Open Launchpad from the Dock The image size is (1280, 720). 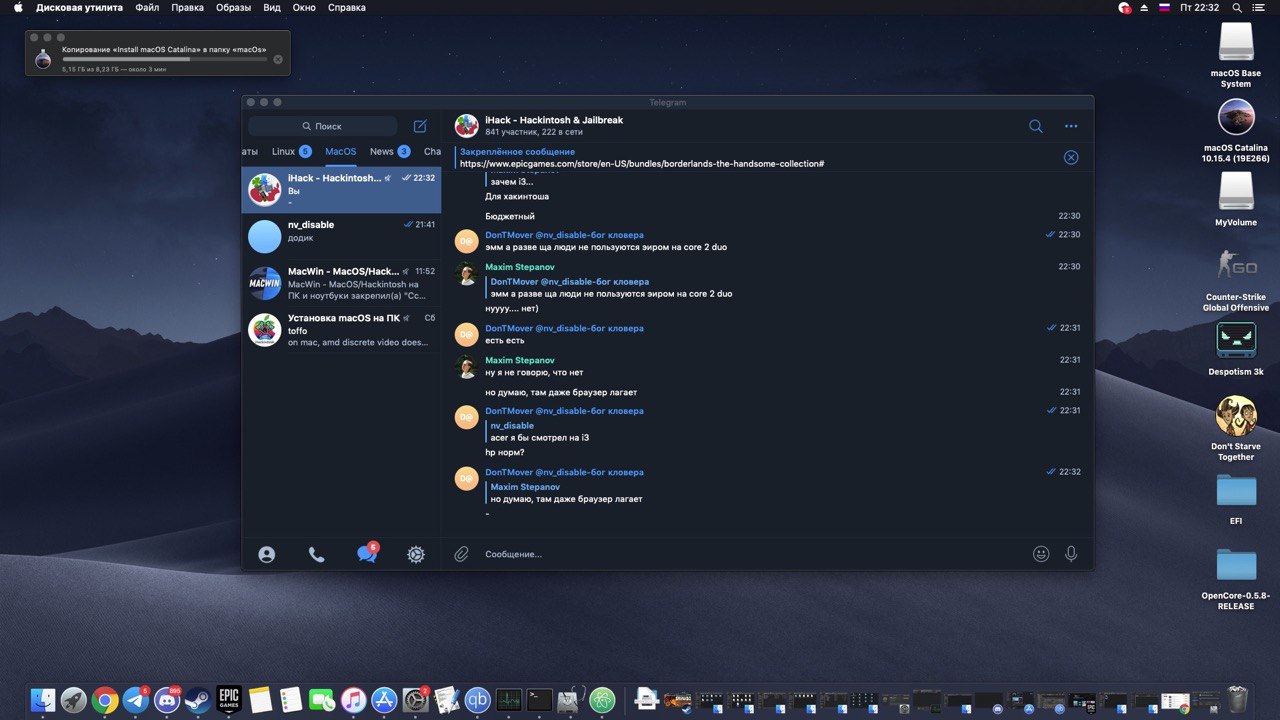click(74, 699)
